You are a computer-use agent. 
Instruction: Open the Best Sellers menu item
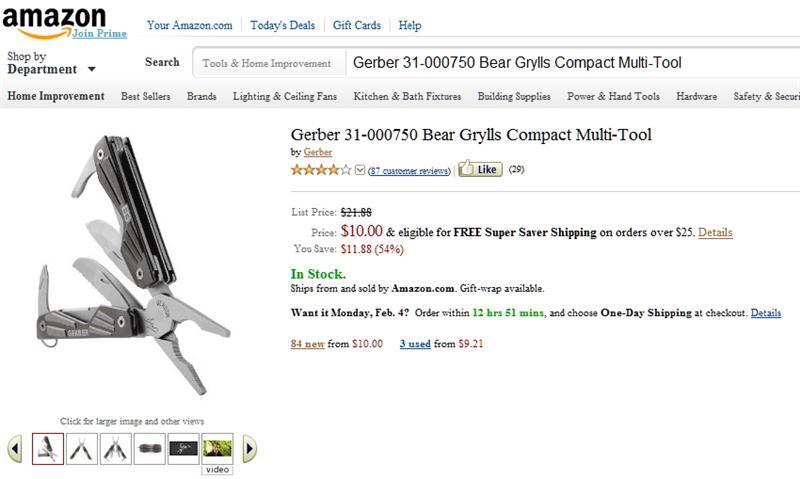[145, 97]
